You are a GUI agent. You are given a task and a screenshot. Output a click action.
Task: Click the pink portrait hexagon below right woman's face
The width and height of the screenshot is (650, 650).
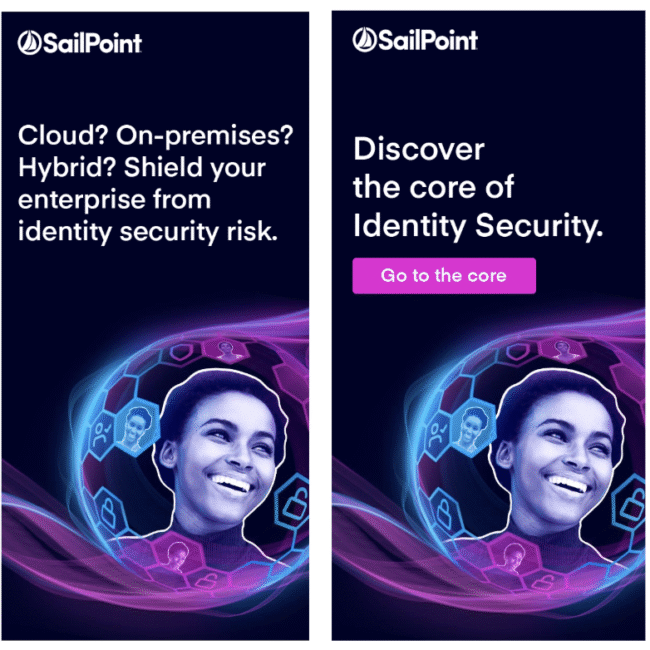point(513,555)
